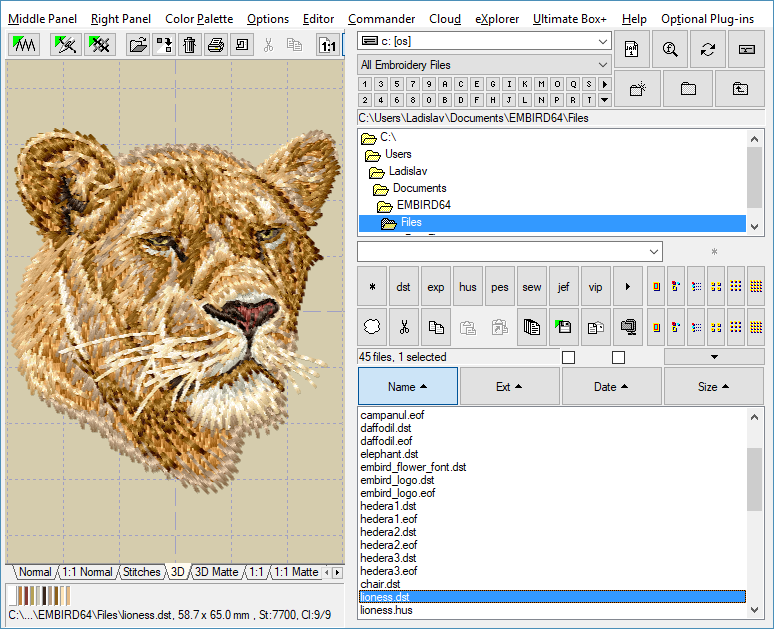
Task: Open the Ultimate Box+ menu
Action: 570,19
